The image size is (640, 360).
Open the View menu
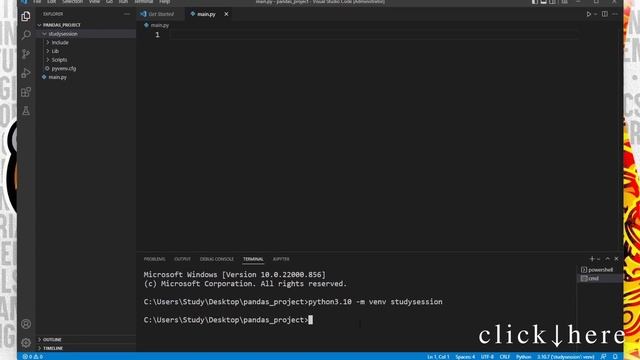coord(94,2)
